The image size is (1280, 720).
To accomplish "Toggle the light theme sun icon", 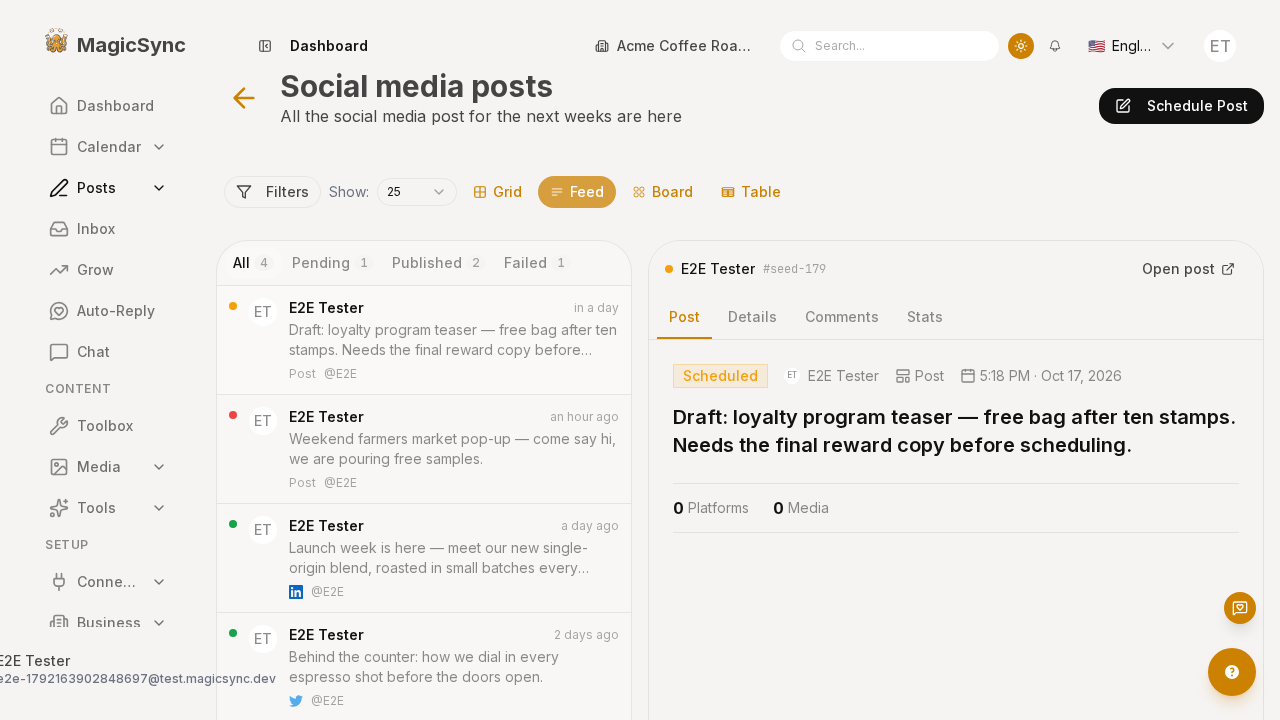I will tap(1021, 46).
